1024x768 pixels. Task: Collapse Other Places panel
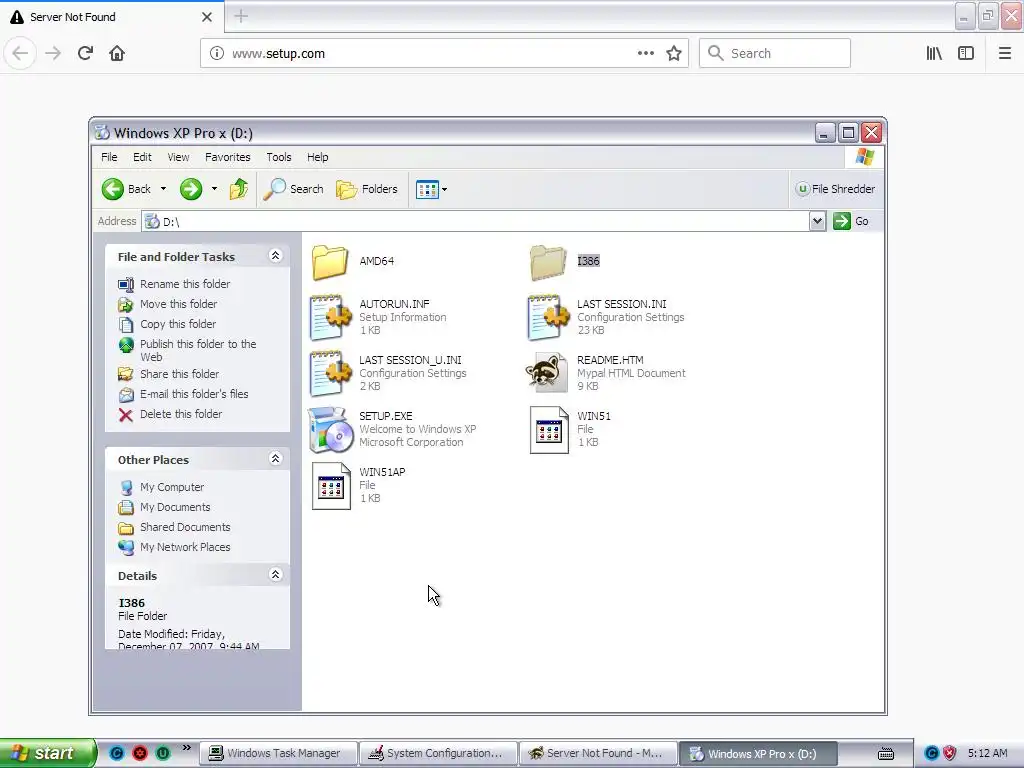point(276,459)
